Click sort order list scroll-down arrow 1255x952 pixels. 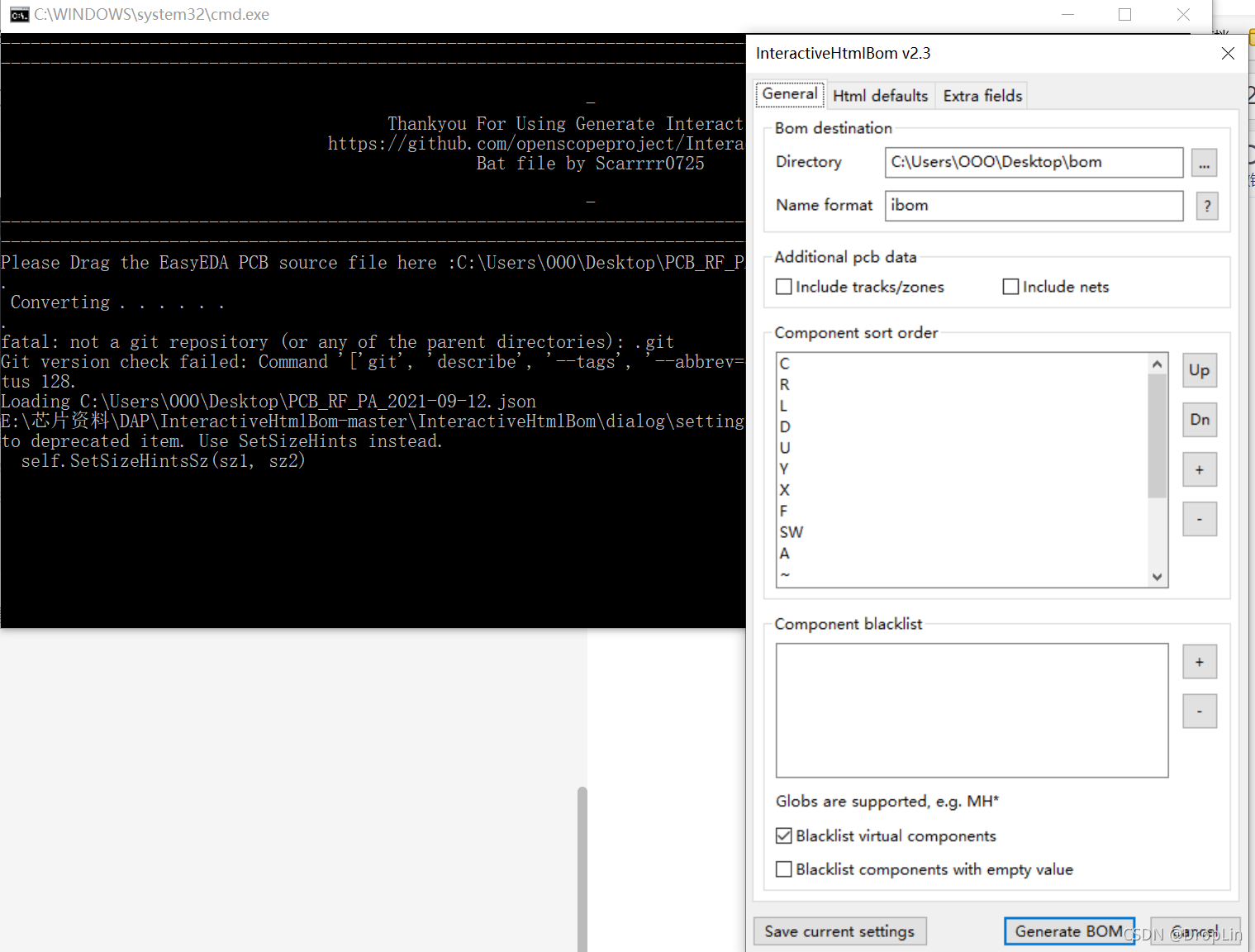pyautogui.click(x=1158, y=577)
